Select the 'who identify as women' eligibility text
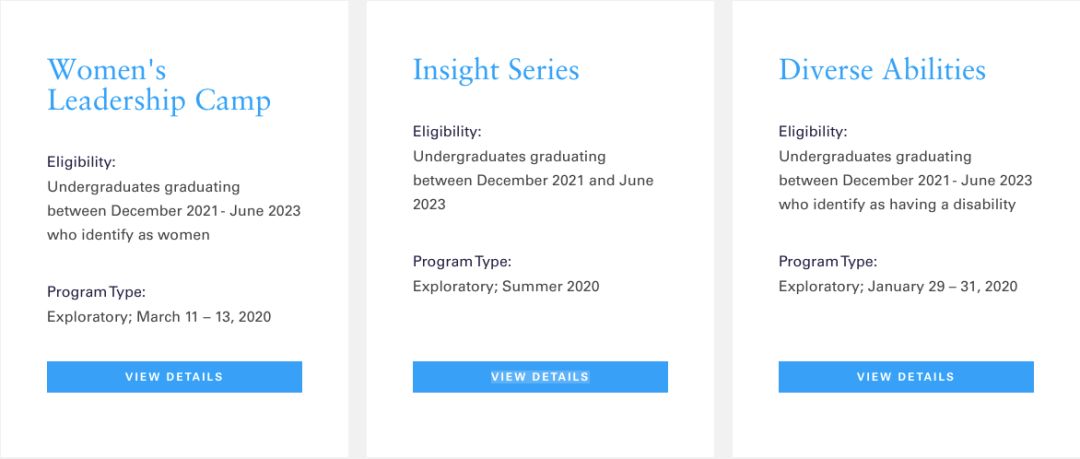This screenshot has height=459, width=1080. [x=128, y=235]
